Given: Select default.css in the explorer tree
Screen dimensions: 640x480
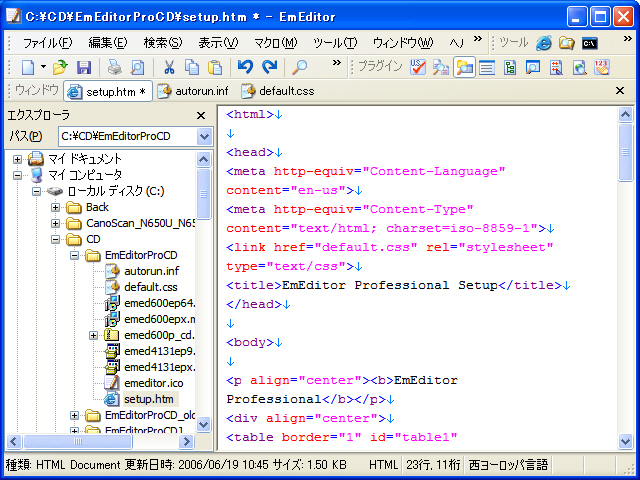Looking at the screenshot, I should click(x=151, y=287).
